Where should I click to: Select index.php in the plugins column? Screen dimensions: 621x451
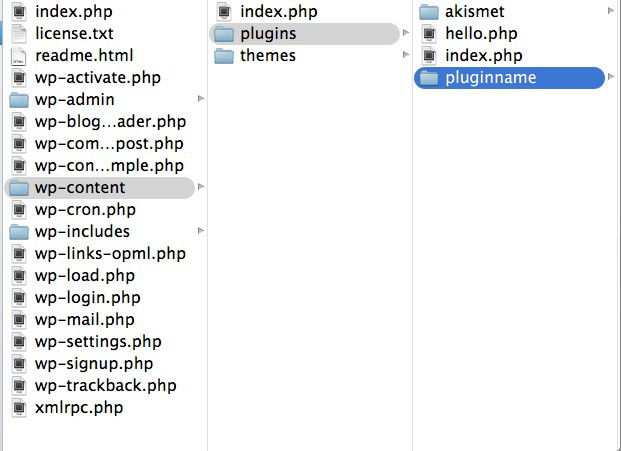pos(484,56)
